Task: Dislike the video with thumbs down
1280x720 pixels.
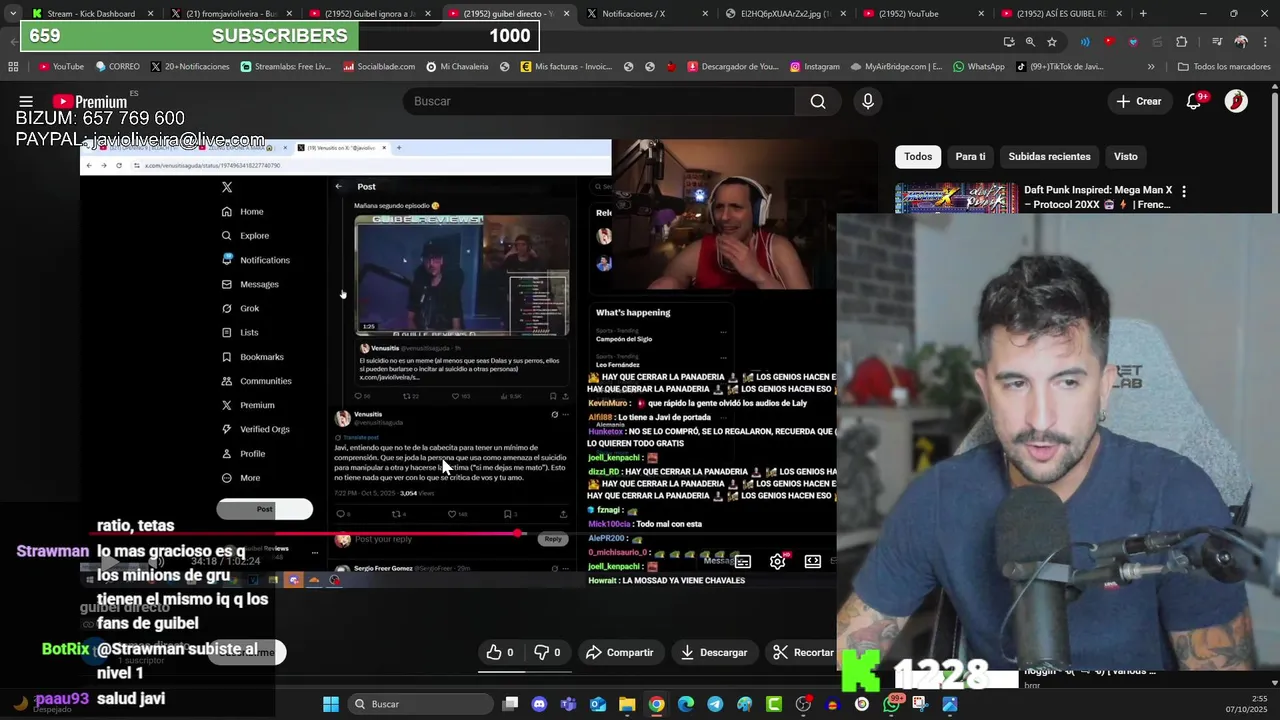Action: [x=547, y=652]
